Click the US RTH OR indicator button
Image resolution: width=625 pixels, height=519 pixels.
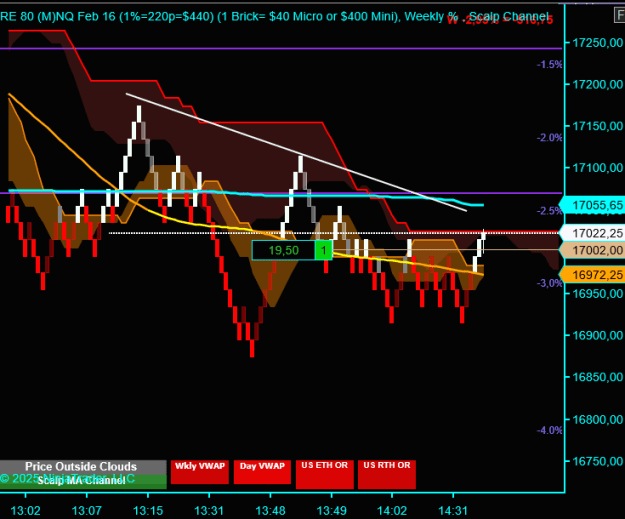pos(387,474)
